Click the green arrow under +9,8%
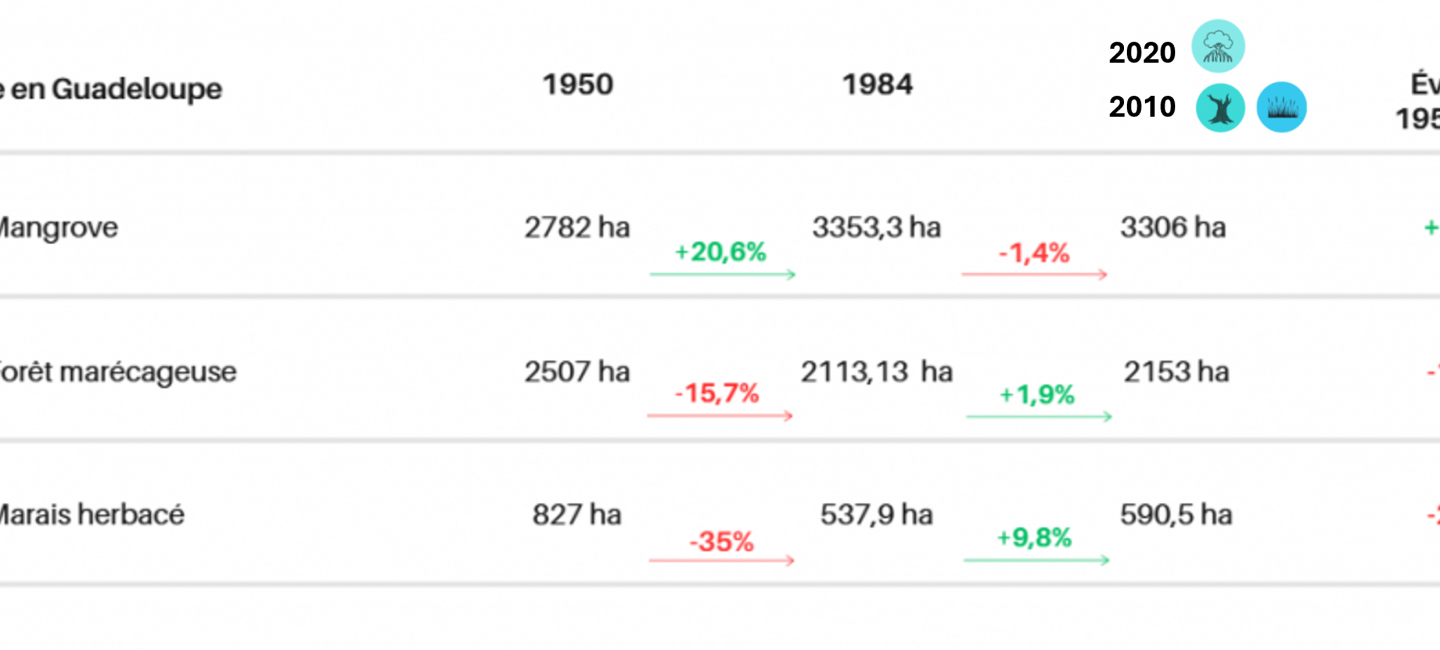Screen dimensions: 1440x650 (x=1036, y=560)
